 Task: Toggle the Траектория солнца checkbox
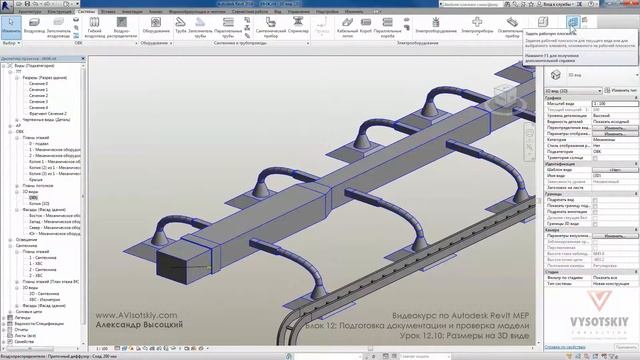(595, 158)
